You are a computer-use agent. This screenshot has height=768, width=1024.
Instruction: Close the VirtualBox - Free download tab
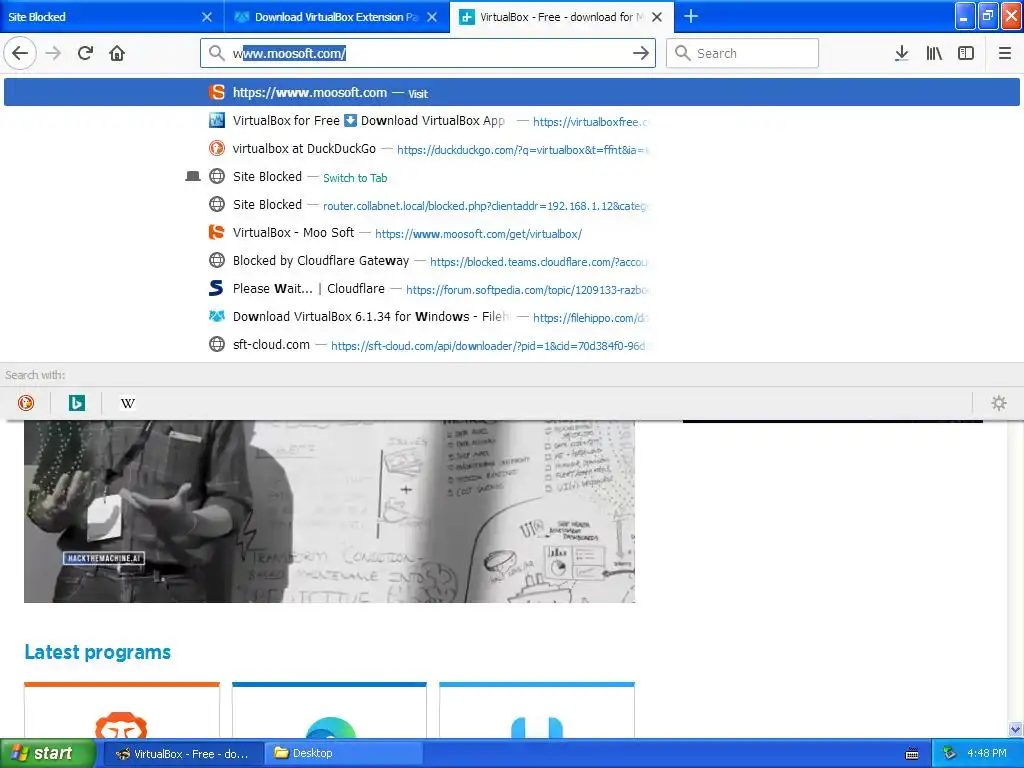point(657,17)
